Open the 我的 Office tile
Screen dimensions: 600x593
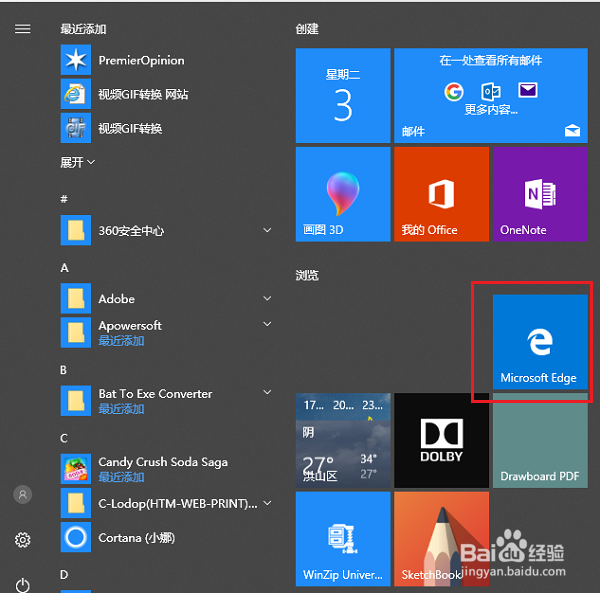tap(442, 194)
